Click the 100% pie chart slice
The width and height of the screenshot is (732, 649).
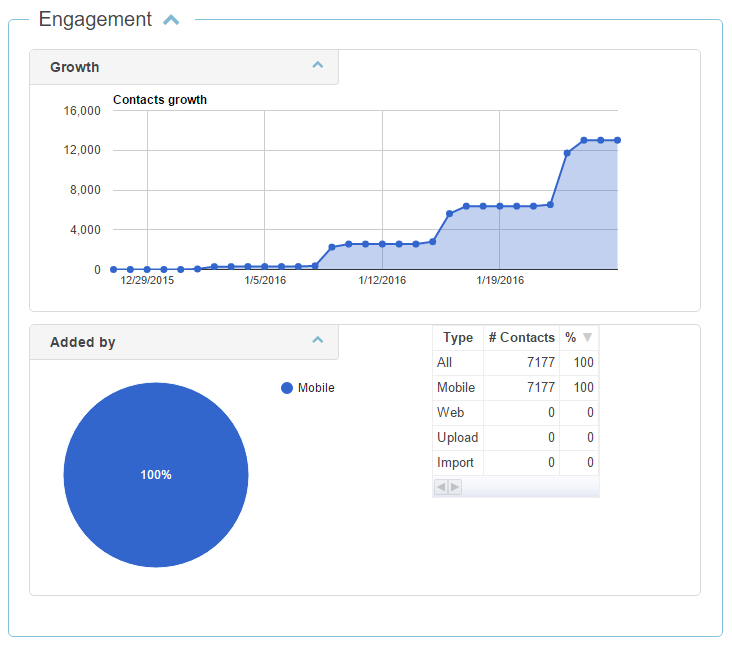156,475
